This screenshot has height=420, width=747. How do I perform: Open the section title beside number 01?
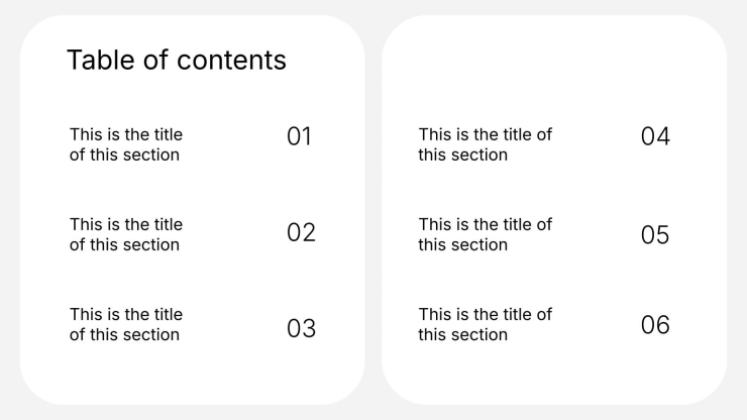click(126, 144)
